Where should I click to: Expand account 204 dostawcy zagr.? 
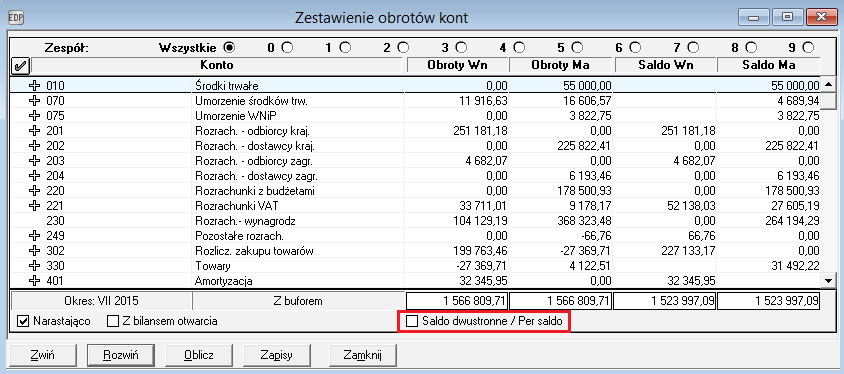click(x=35, y=175)
